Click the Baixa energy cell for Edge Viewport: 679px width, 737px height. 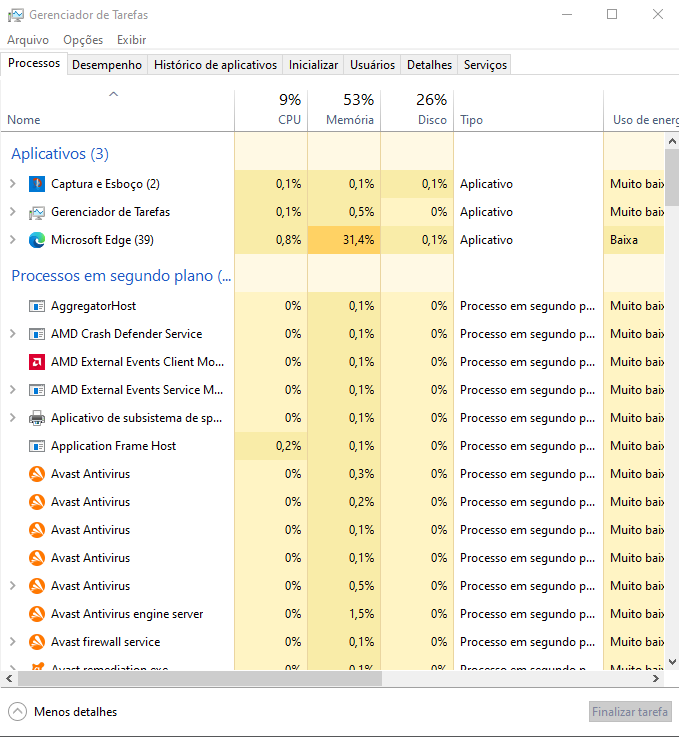coord(634,240)
